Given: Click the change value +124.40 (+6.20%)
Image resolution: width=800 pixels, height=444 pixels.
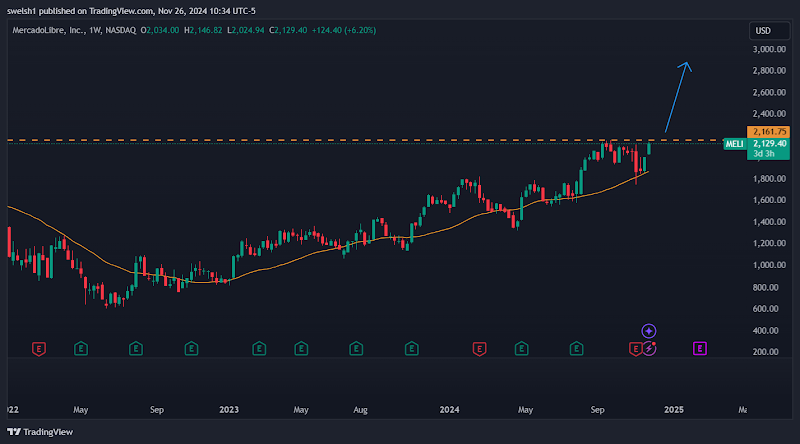Looking at the screenshot, I should (x=344, y=30).
